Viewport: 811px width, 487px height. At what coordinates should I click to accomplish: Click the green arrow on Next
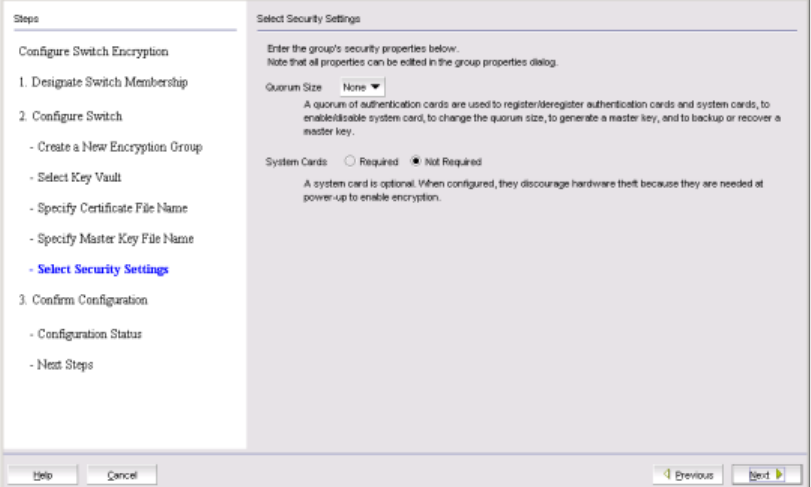coord(779,474)
